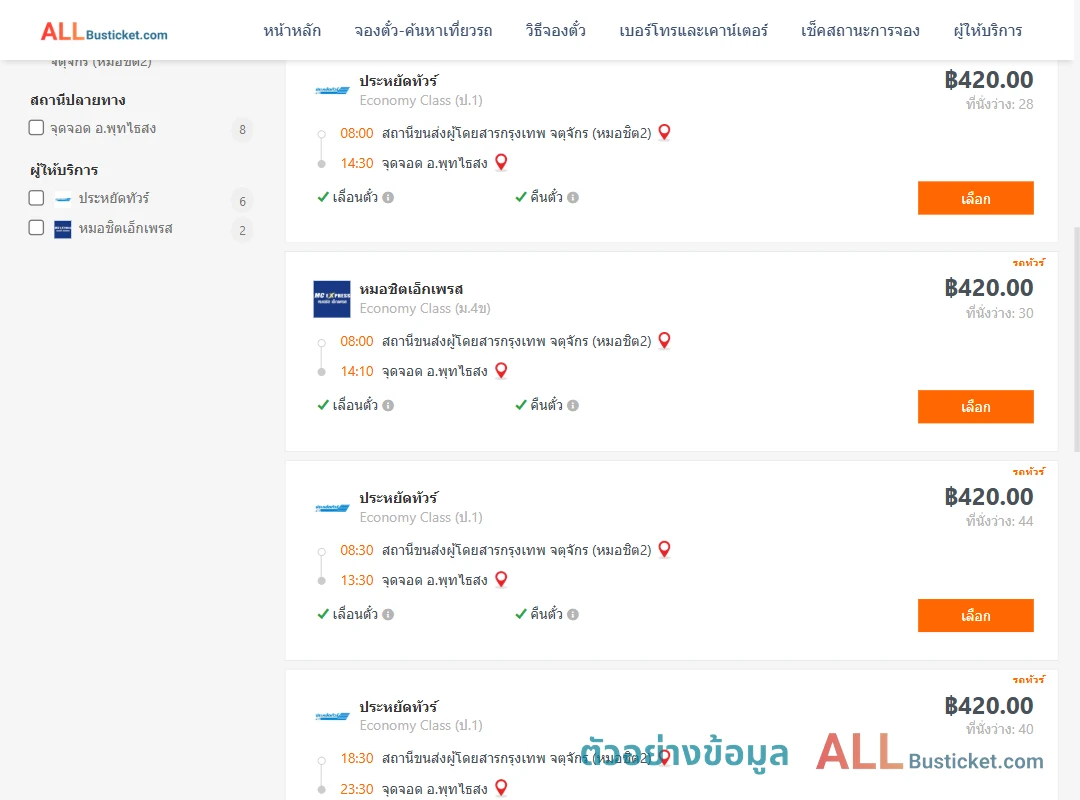Click ประหยัดทัวร์ logo on the 08:30 departure trip
The height and width of the screenshot is (800, 1080).
pos(332,508)
